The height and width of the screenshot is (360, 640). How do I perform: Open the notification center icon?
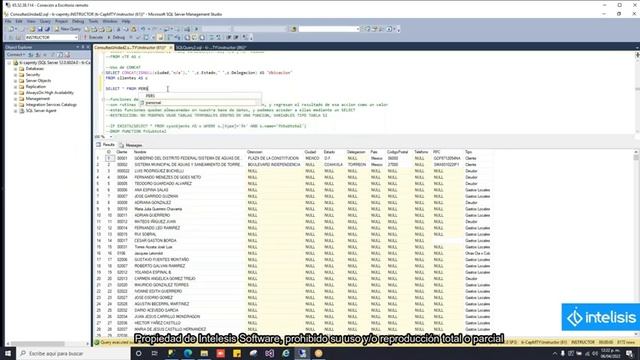pyautogui.click(x=630, y=353)
